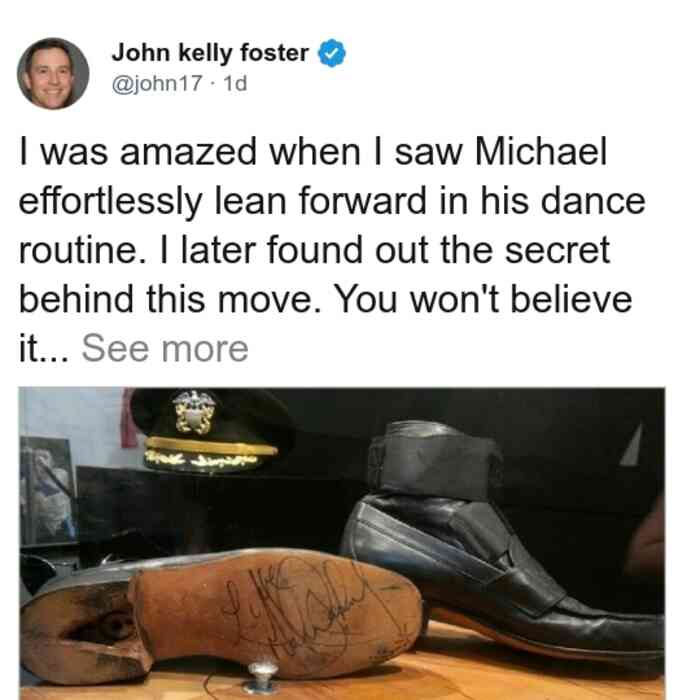Viewport: 700px width, 700px height.
Task: Click the black ankle strap on the shoe
Action: click(x=435, y=462)
